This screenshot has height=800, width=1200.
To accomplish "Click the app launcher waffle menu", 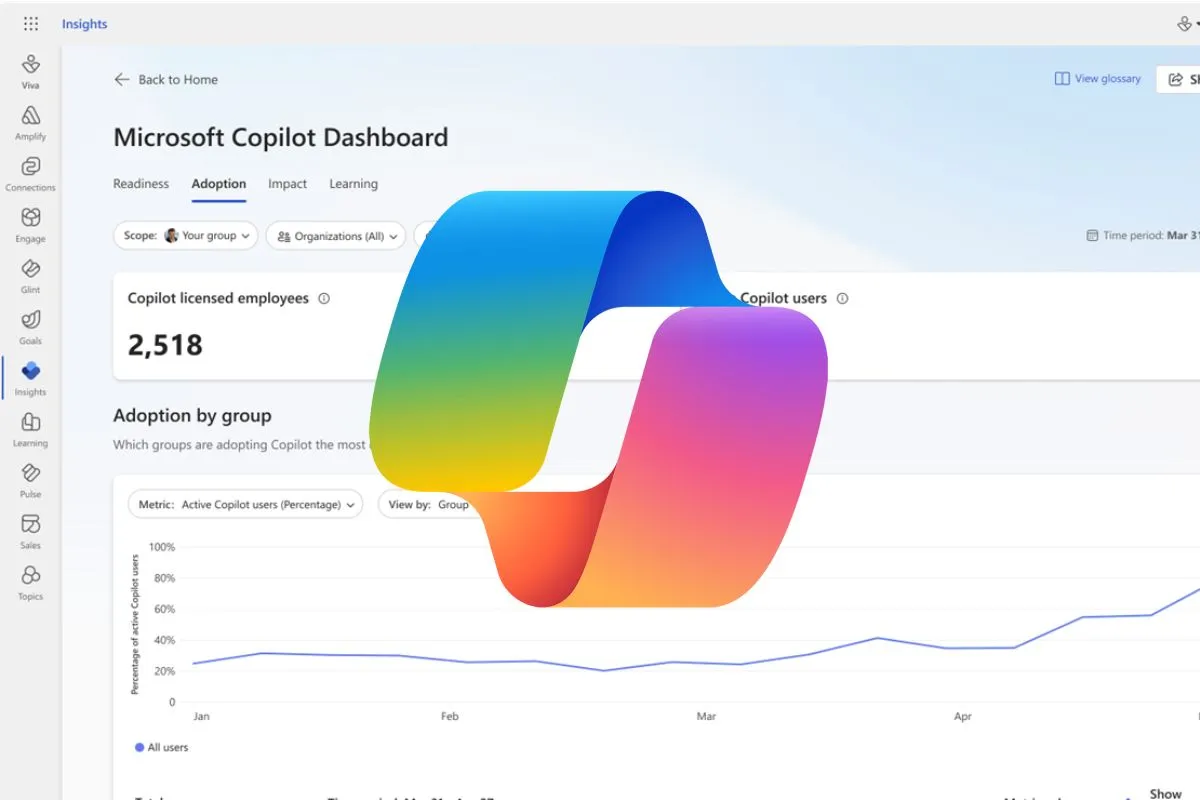I will [x=30, y=23].
